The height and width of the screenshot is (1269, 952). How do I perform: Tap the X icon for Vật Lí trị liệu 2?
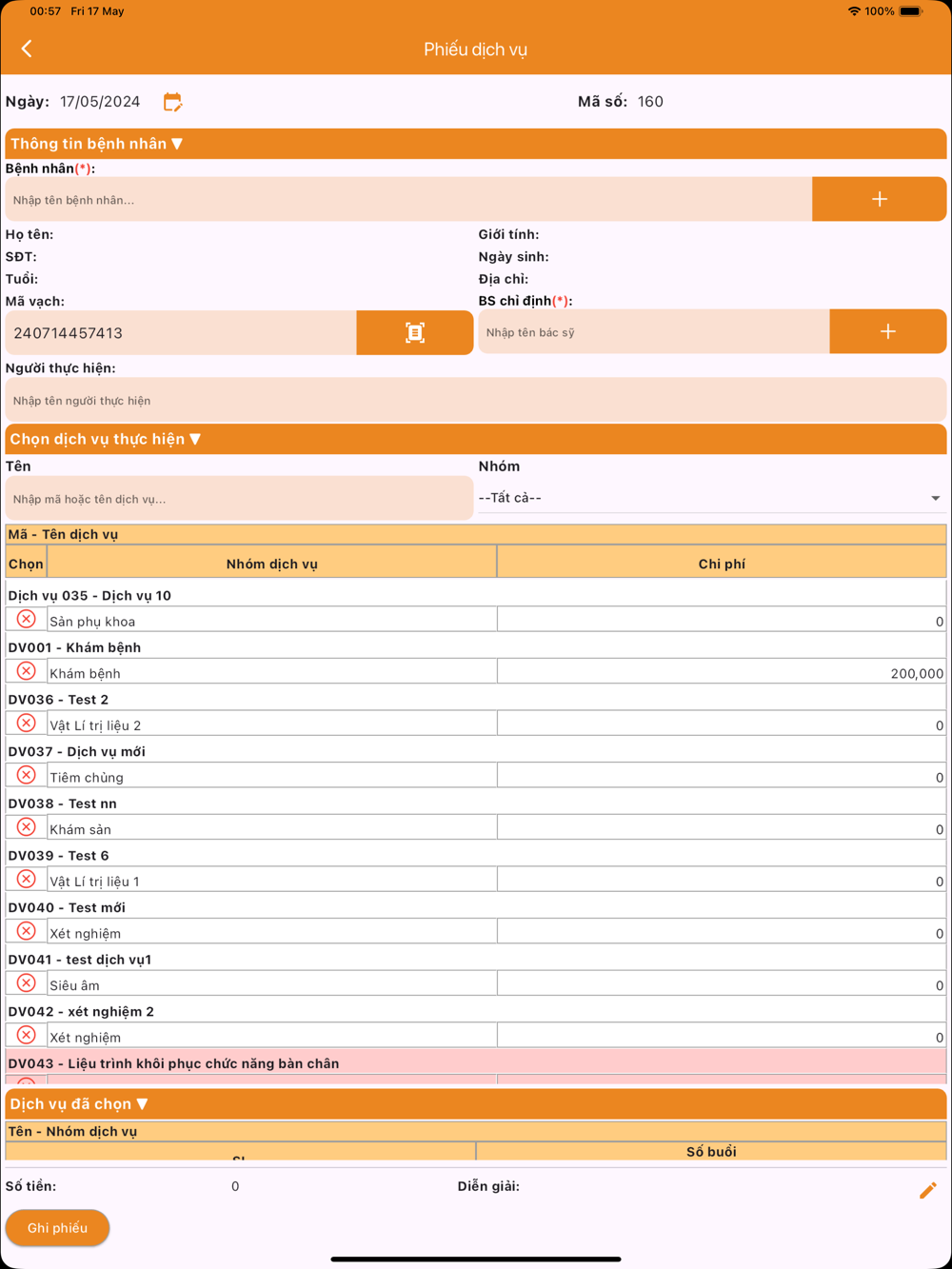coord(26,723)
